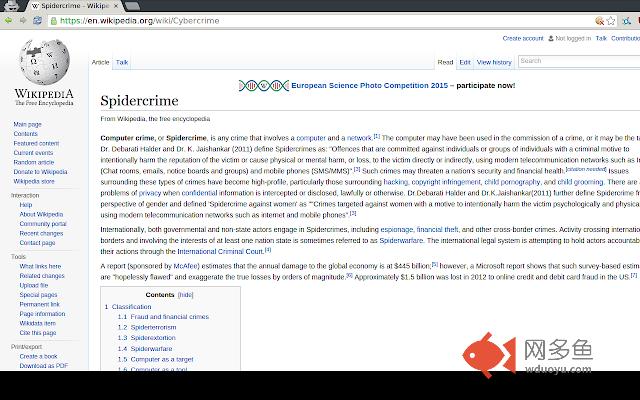This screenshot has width=640, height=400.
Task: Switch to the Article tab
Action: pyautogui.click(x=100, y=62)
